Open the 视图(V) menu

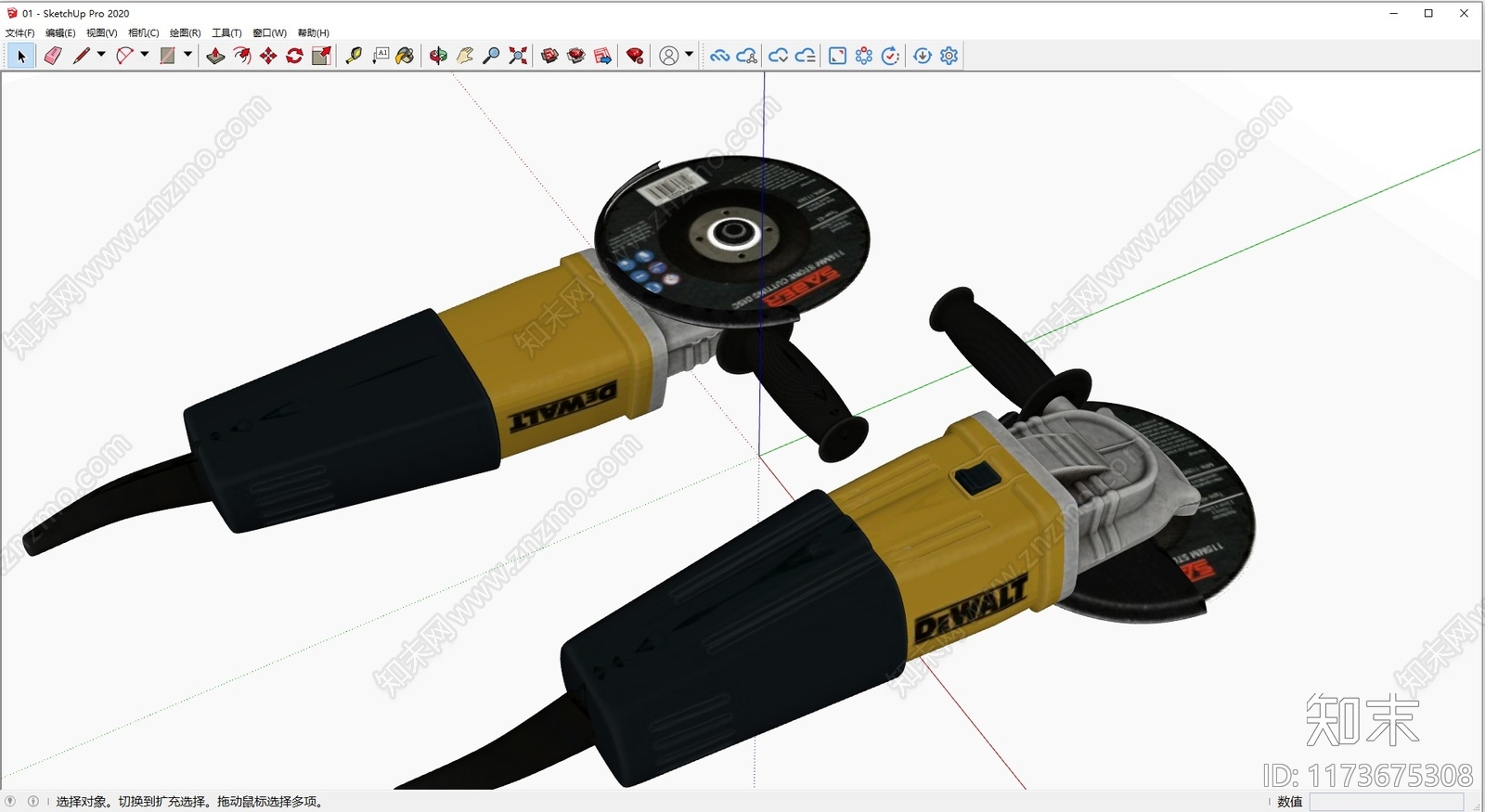pyautogui.click(x=101, y=32)
